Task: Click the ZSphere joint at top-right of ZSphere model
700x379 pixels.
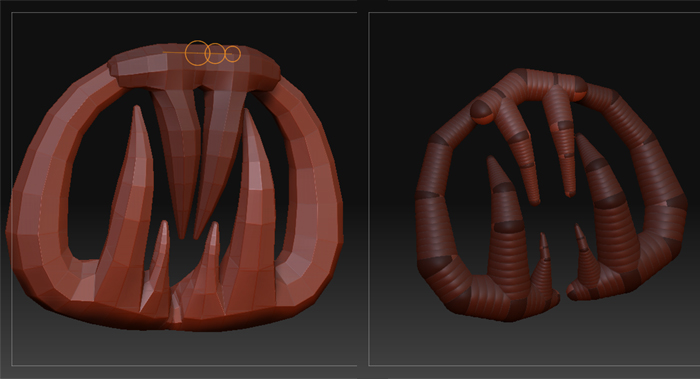Action: 579,89
